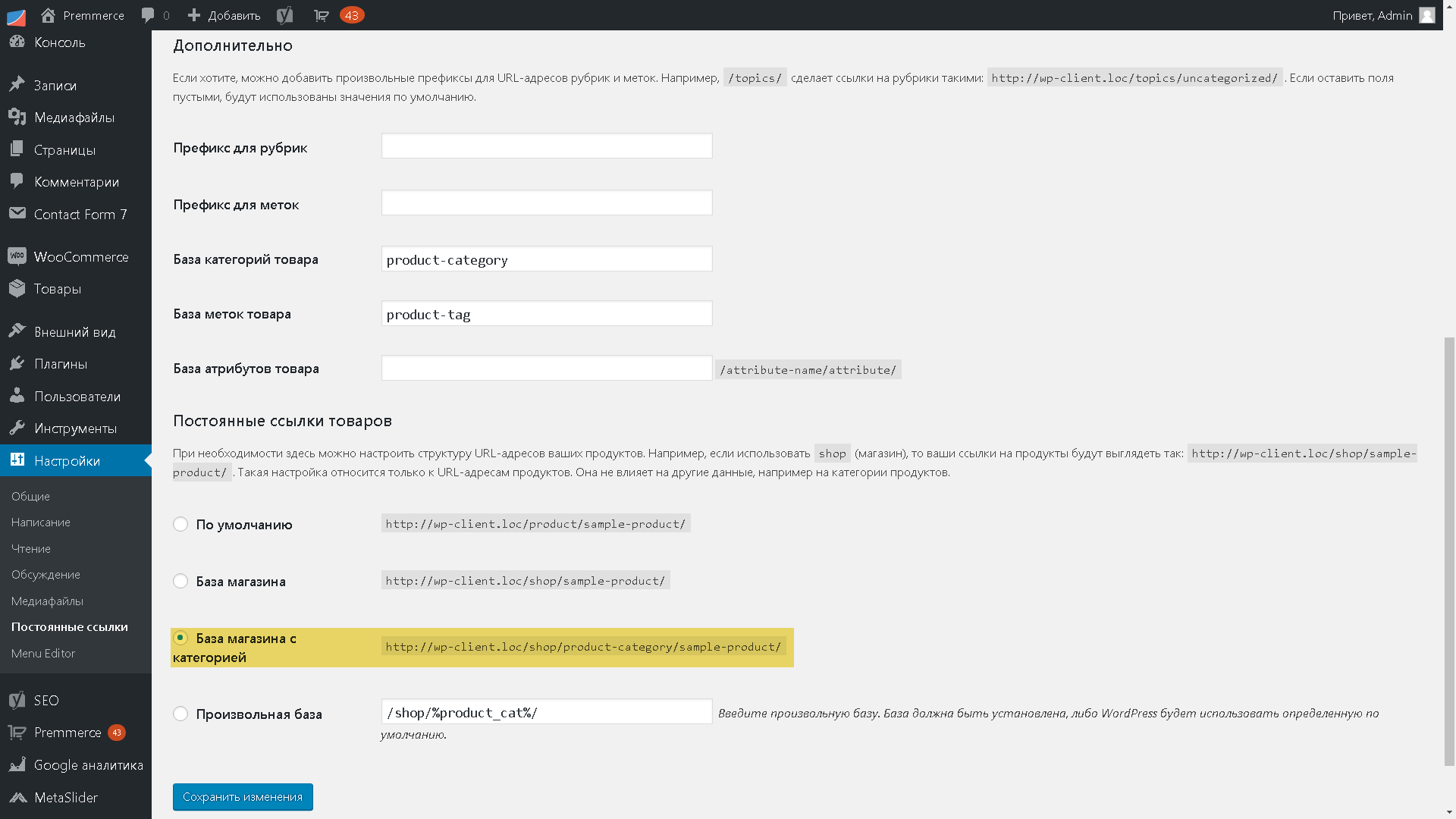Click the Настройки settings icon
The height and width of the screenshot is (819, 1456).
(17, 460)
